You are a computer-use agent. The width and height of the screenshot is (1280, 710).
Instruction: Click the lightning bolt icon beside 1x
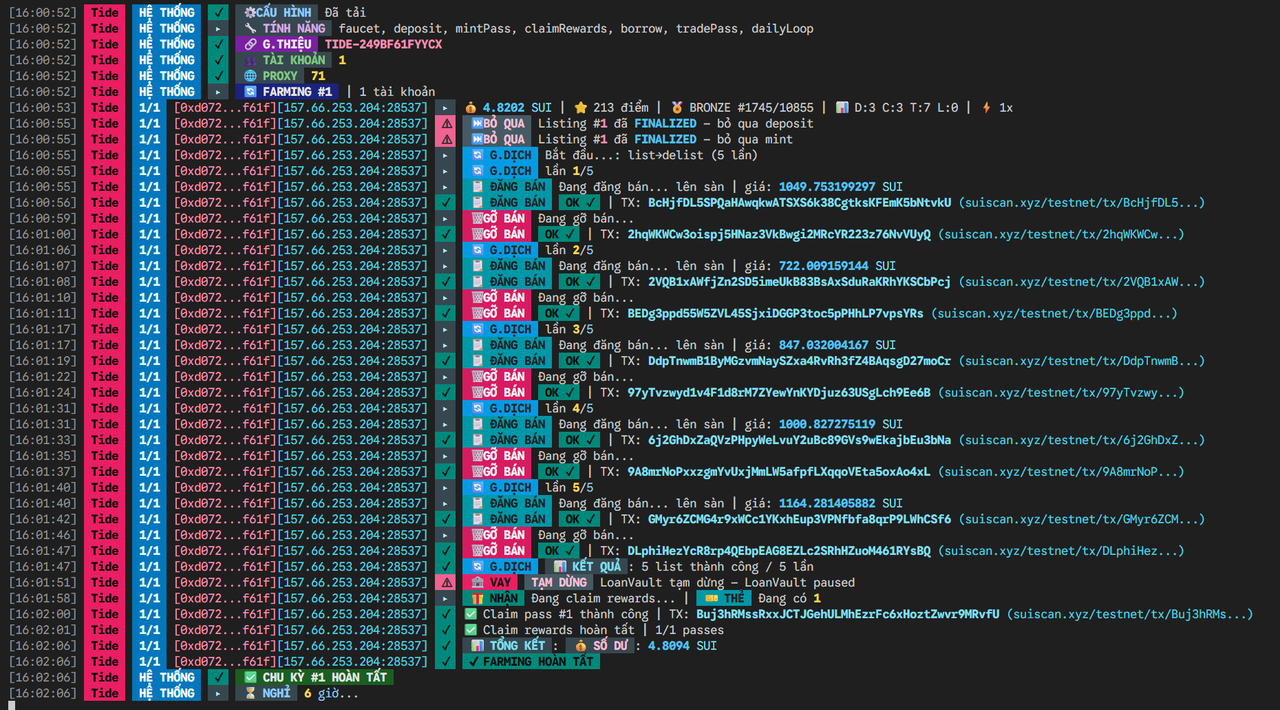pyautogui.click(x=987, y=107)
